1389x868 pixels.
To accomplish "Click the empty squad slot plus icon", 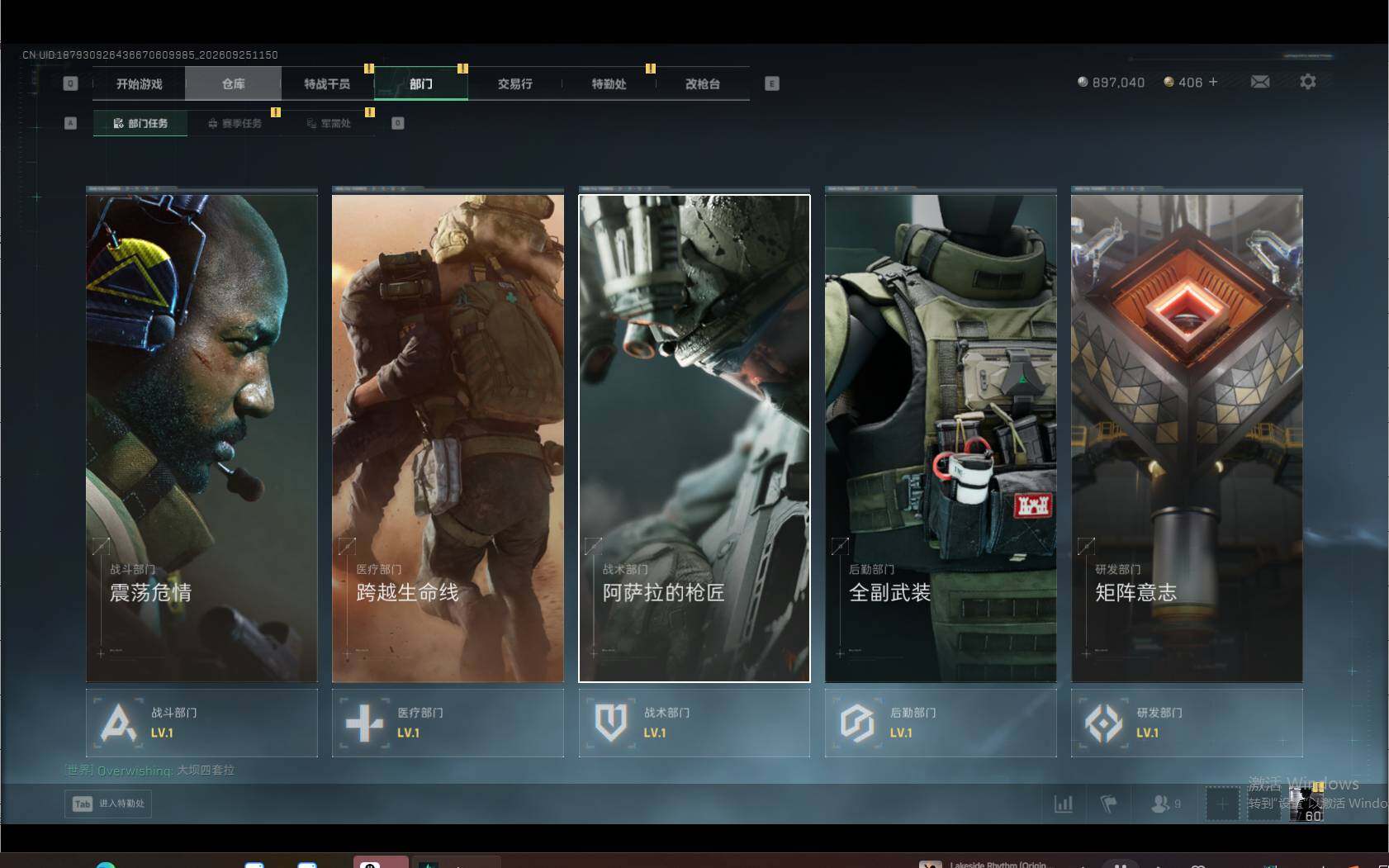I will pyautogui.click(x=1222, y=804).
